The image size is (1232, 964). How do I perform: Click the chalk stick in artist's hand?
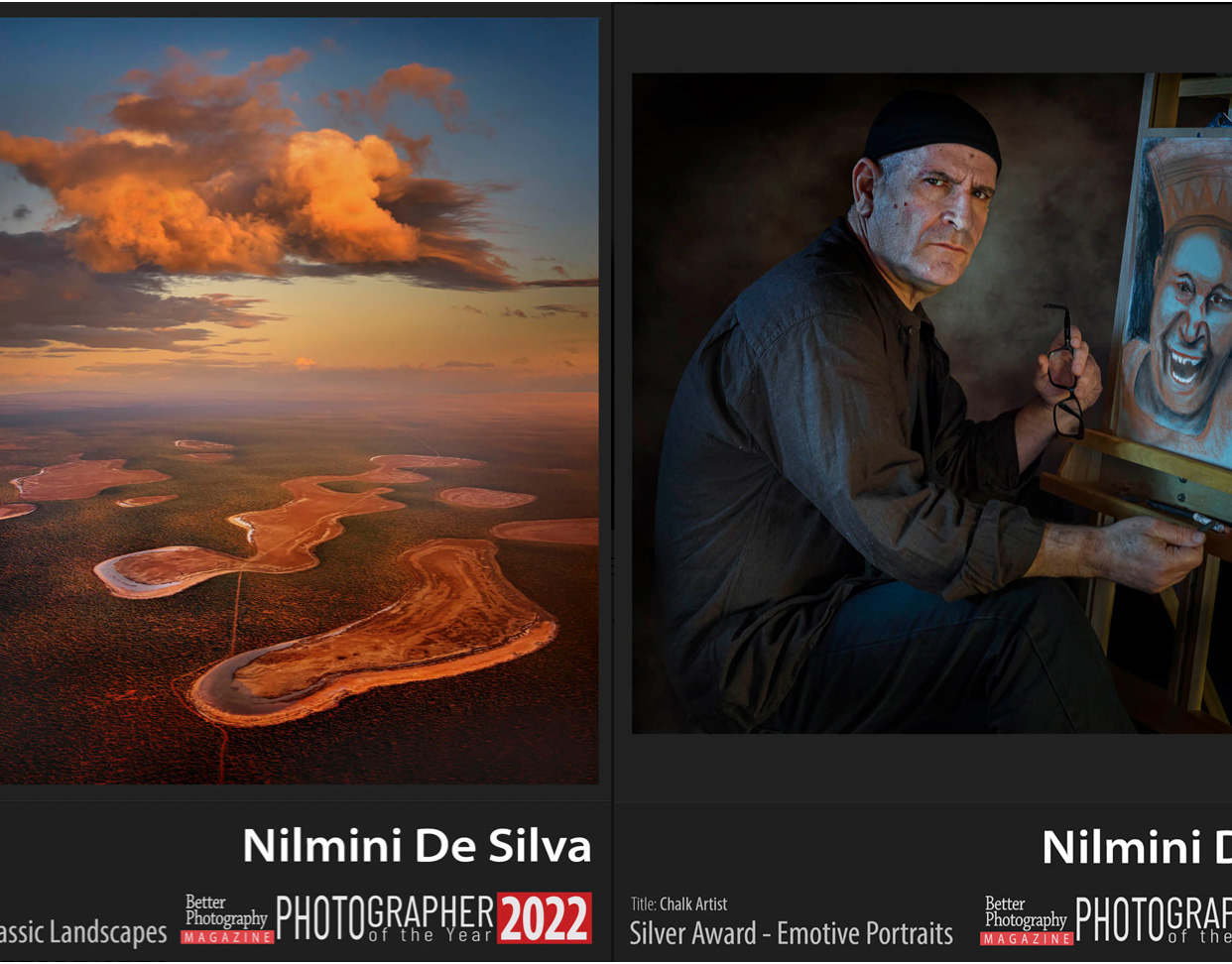pos(1188,516)
